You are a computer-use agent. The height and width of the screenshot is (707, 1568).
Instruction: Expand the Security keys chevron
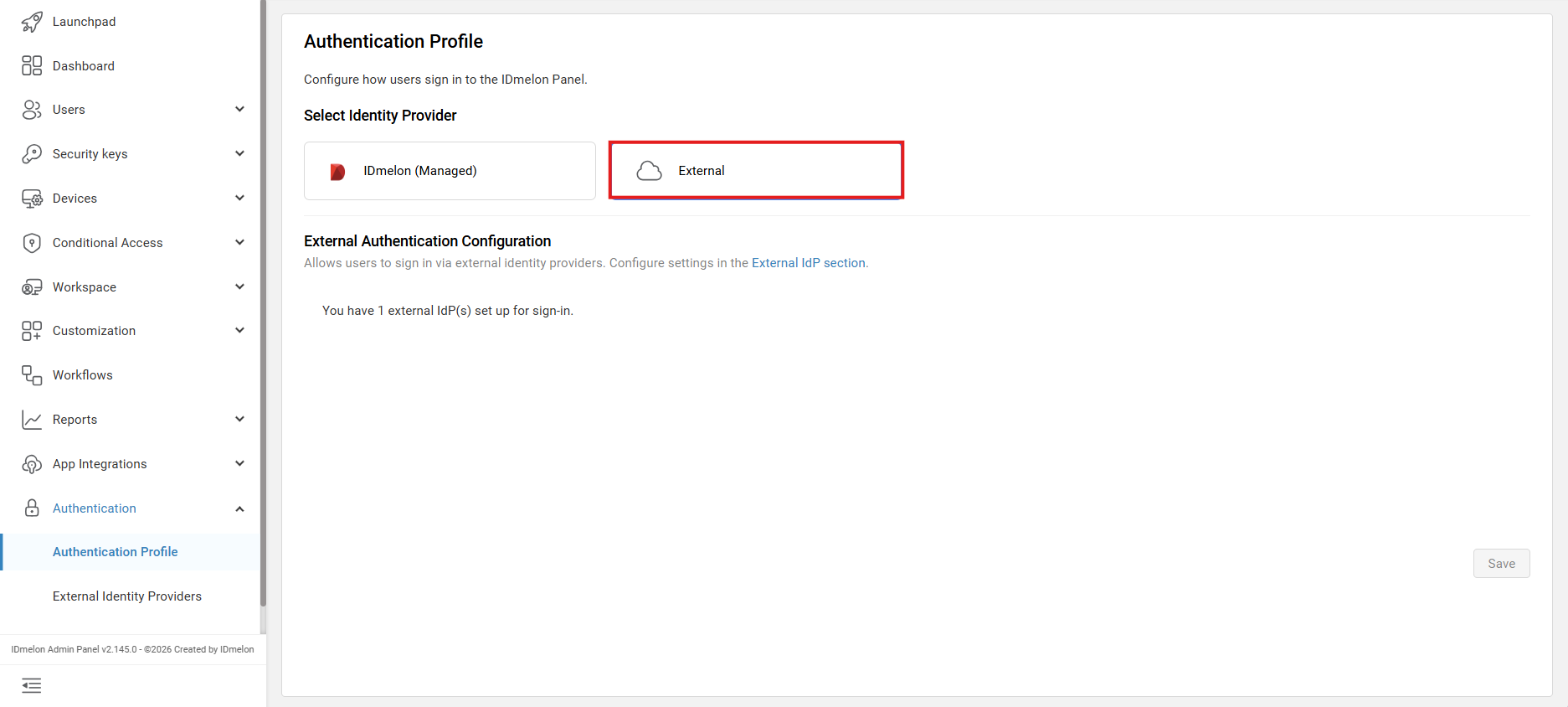(x=239, y=154)
